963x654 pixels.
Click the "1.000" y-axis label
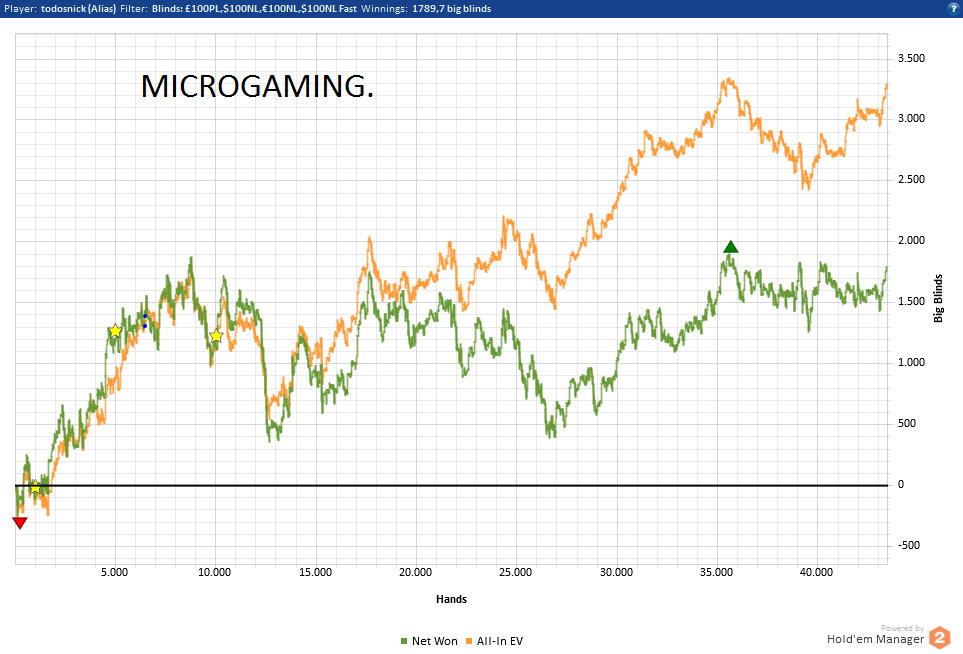911,362
